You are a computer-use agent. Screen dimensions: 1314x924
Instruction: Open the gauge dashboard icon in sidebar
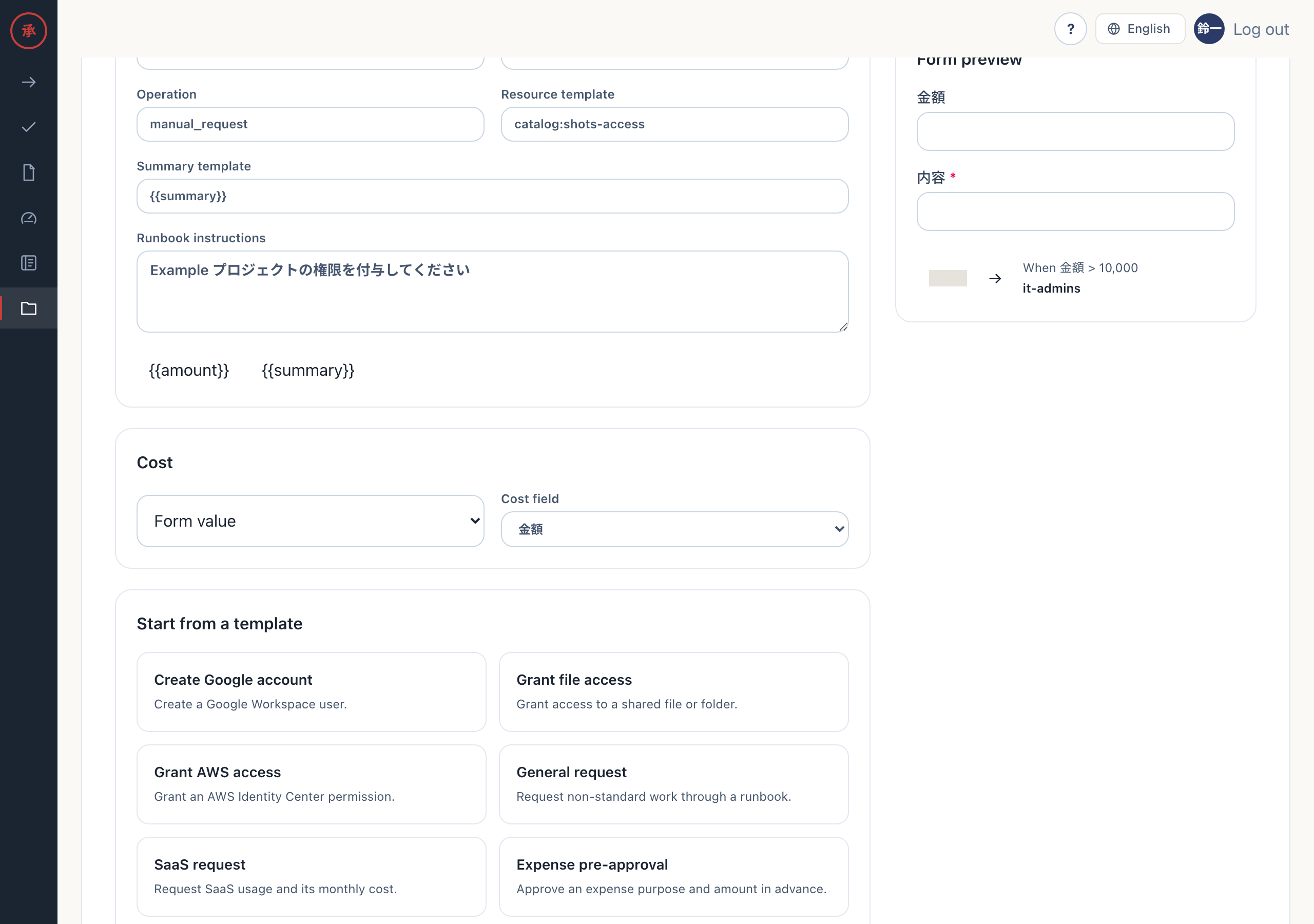pos(29,218)
